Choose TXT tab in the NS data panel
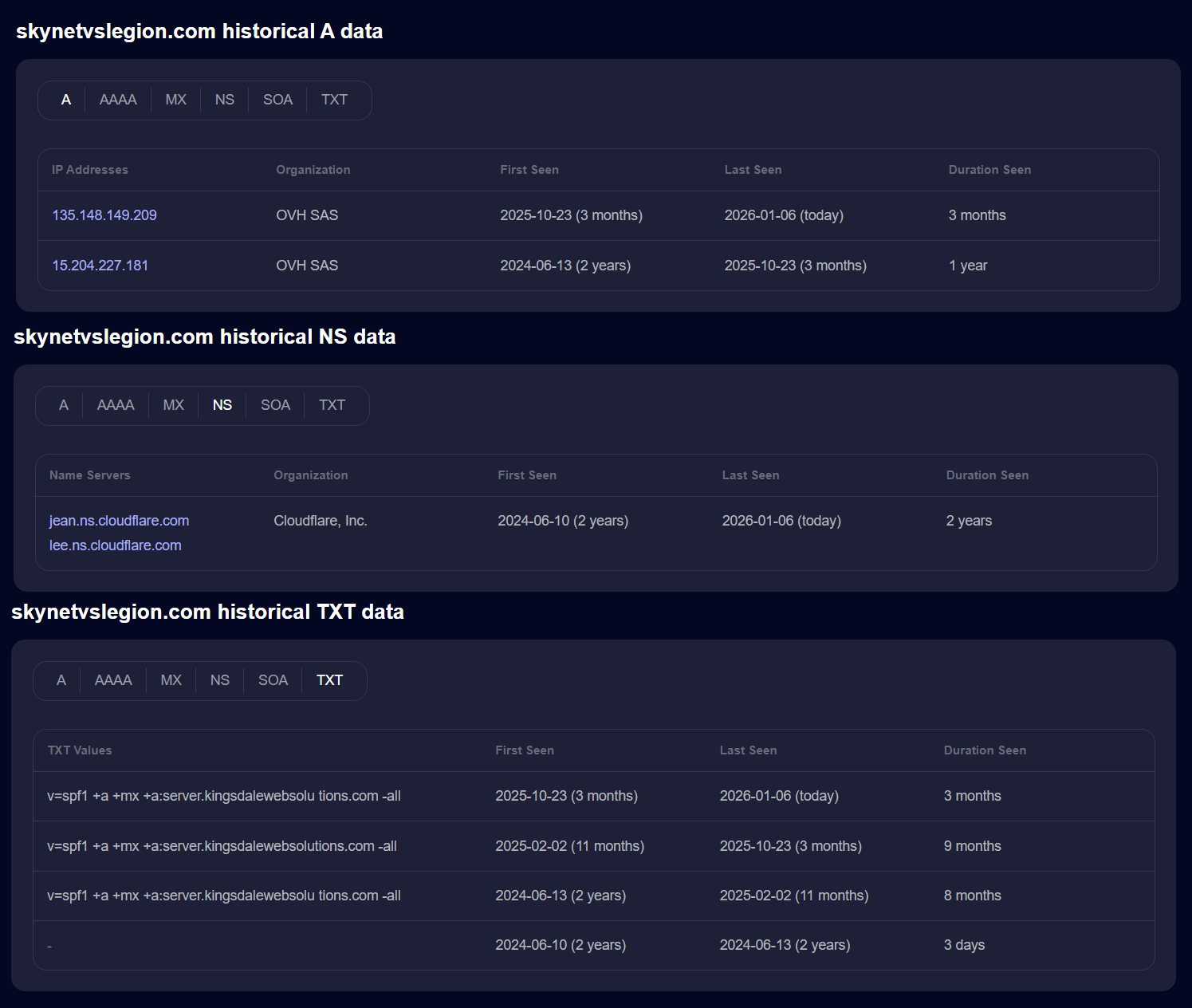Viewport: 1192px width, 1008px height. (332, 405)
